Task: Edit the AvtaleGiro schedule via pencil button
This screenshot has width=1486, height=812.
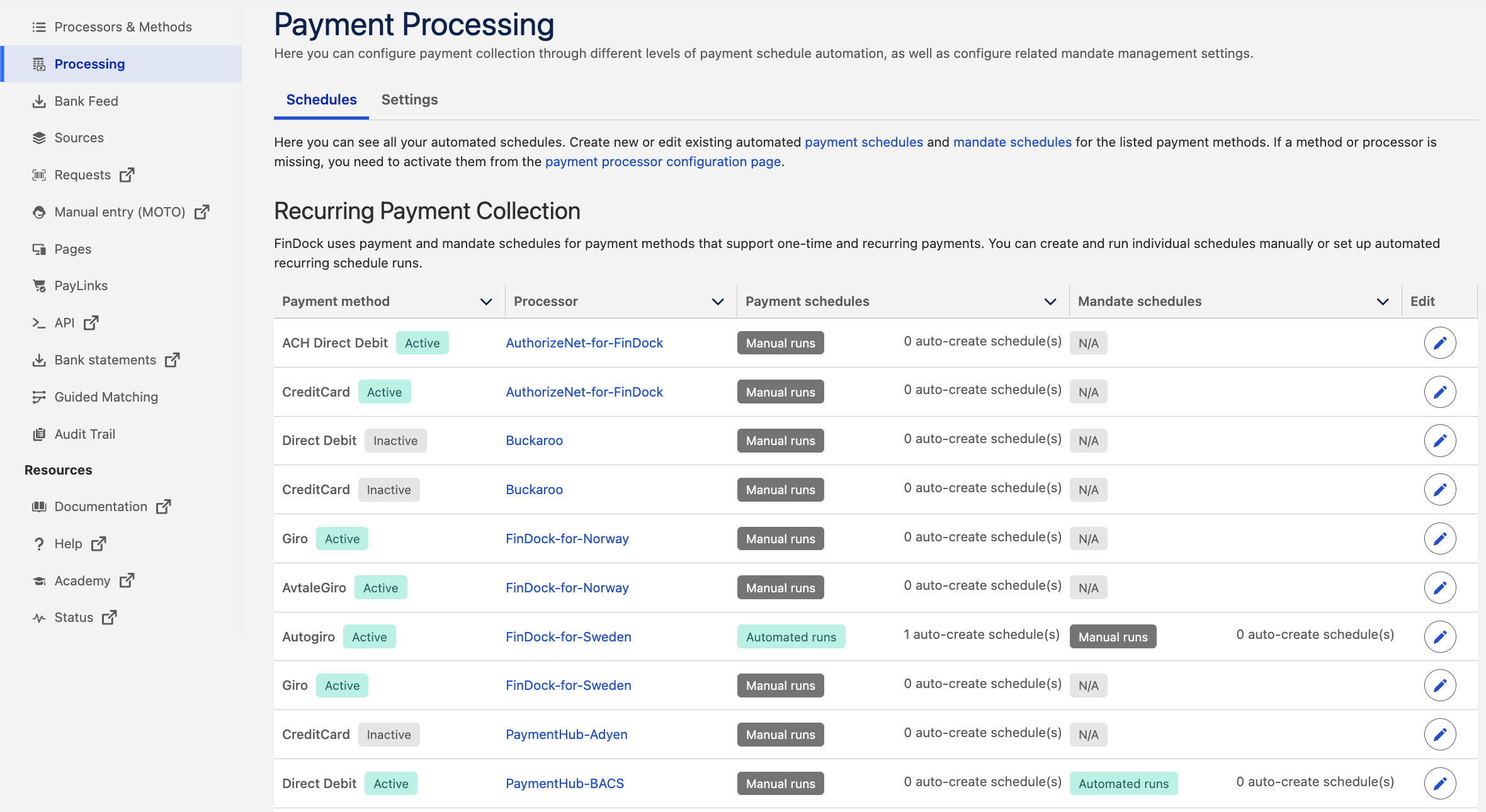Action: [x=1440, y=587]
